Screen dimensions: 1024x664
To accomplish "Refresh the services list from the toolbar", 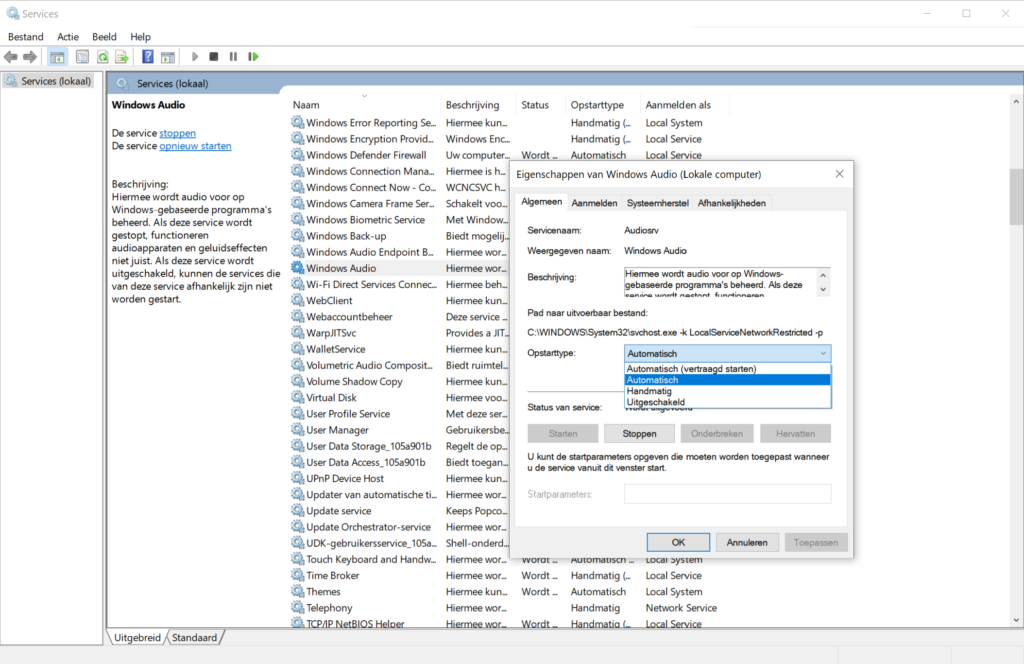I will [103, 57].
